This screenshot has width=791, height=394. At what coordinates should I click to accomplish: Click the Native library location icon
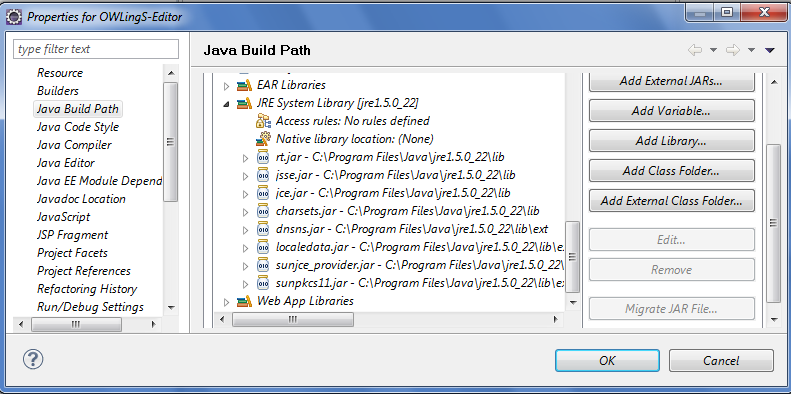coord(263,139)
